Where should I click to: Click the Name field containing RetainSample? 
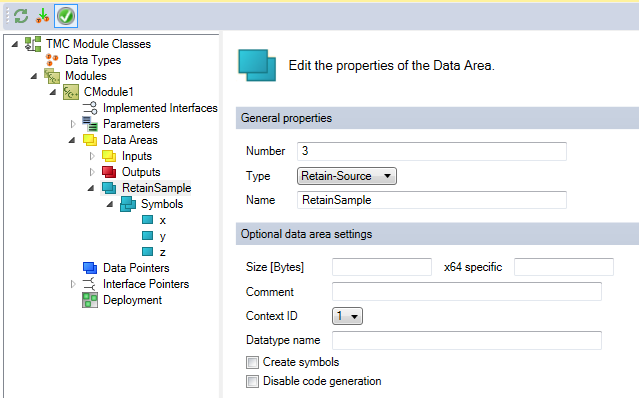432,200
